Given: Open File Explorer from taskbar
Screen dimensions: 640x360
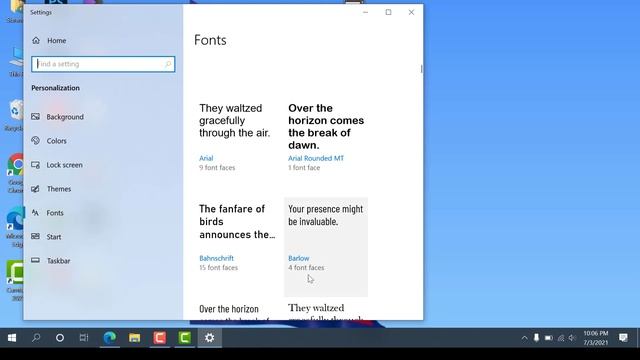Looking at the screenshot, I should [135, 338].
